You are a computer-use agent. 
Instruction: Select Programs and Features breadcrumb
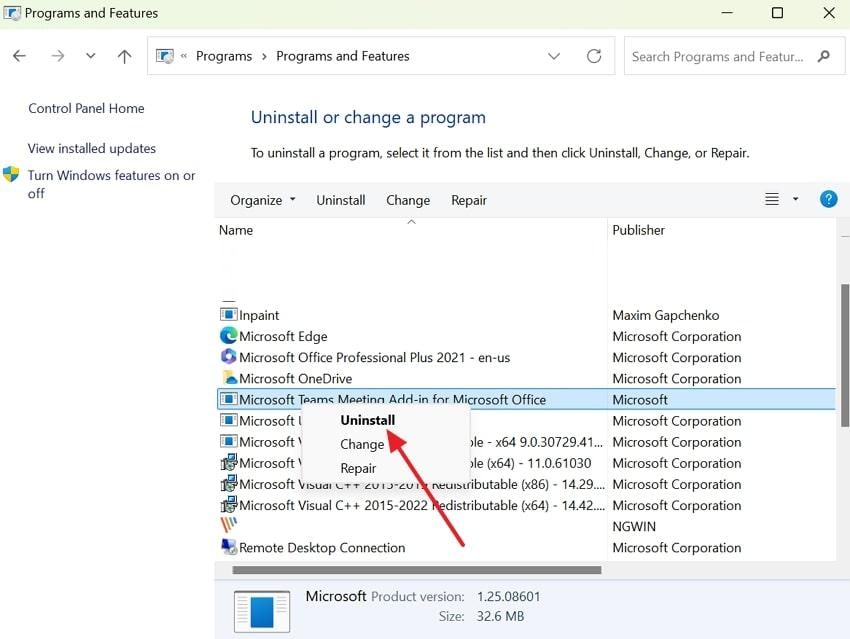click(343, 56)
